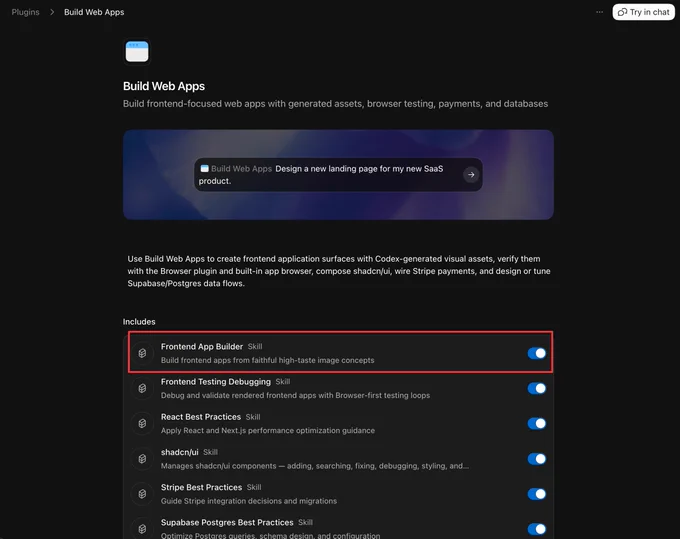Click 'Guide Stripe integration decisions and migrations' text

point(249,501)
